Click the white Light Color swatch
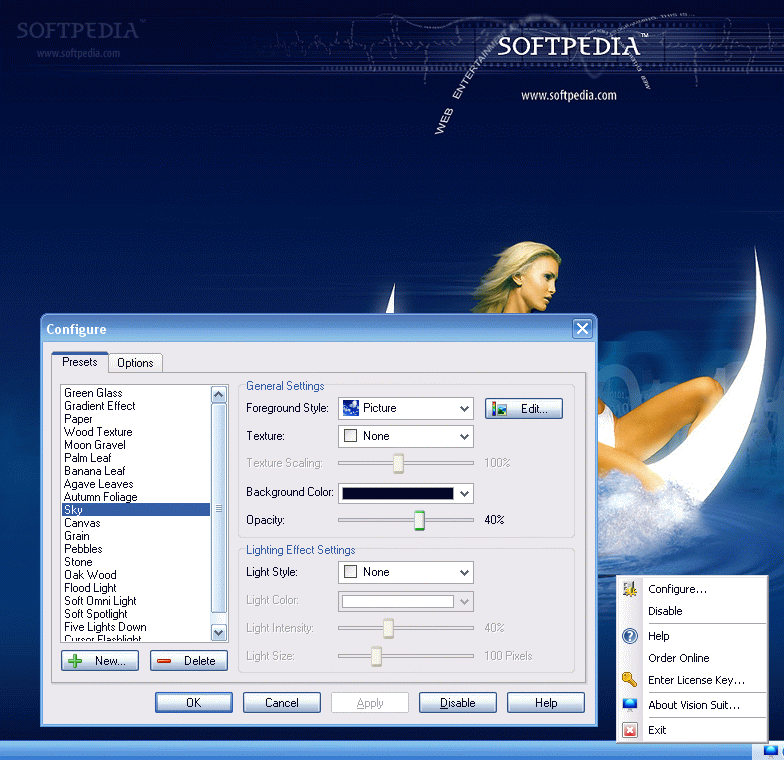The image size is (784, 760). 398,602
